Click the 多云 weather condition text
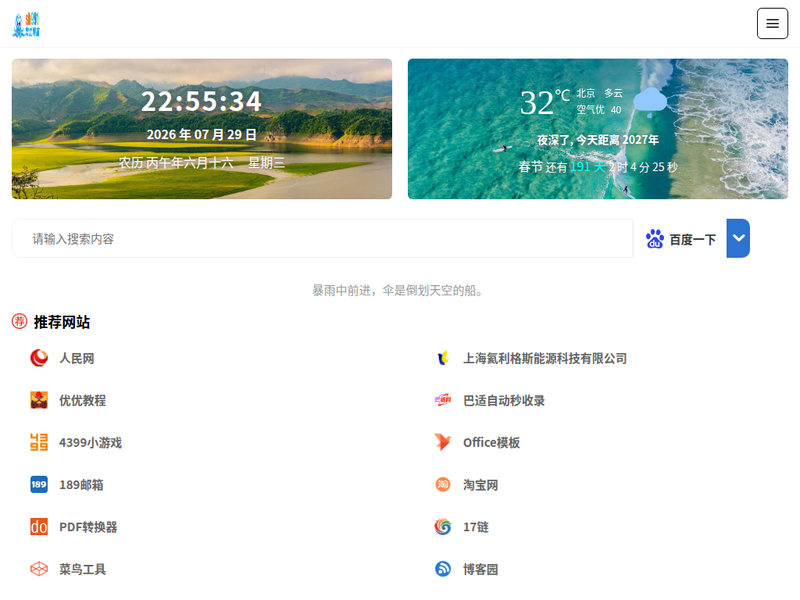 (x=614, y=93)
